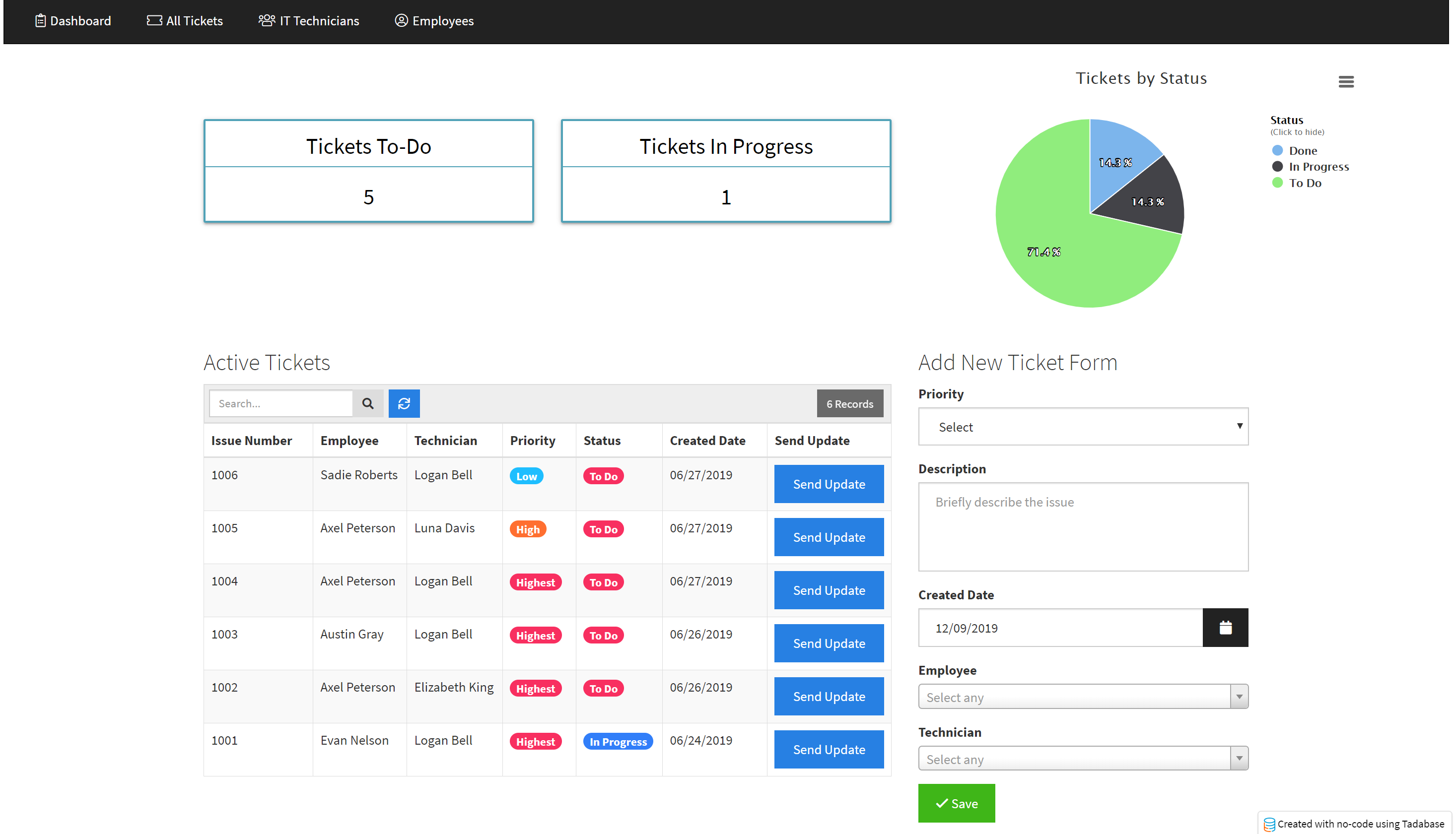Image resolution: width=1456 pixels, height=834 pixels.
Task: Hide To Do tickets in the pie chart
Action: tap(1305, 183)
